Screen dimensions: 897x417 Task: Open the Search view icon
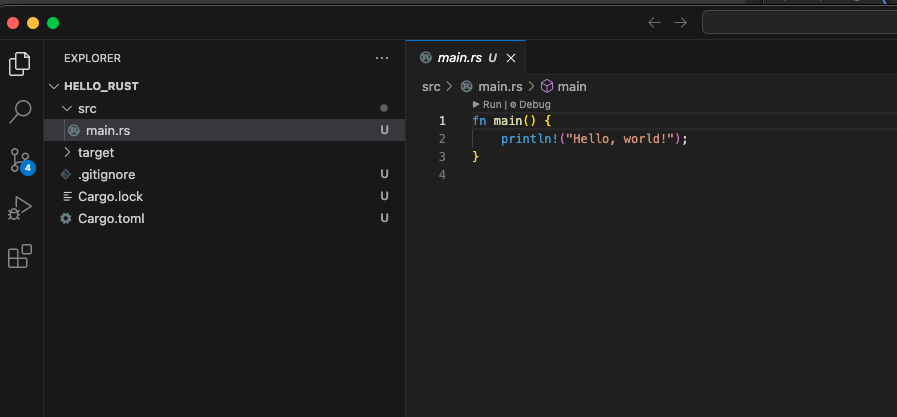pos(20,112)
